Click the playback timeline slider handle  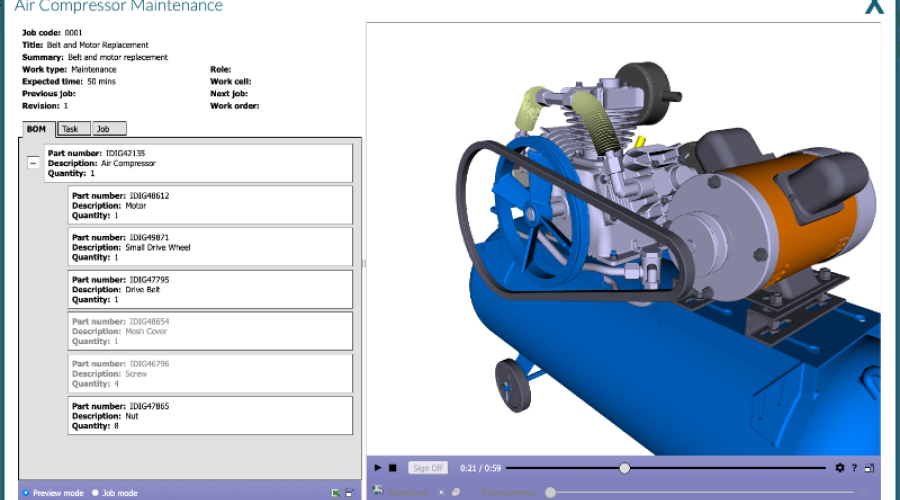[x=625, y=468]
